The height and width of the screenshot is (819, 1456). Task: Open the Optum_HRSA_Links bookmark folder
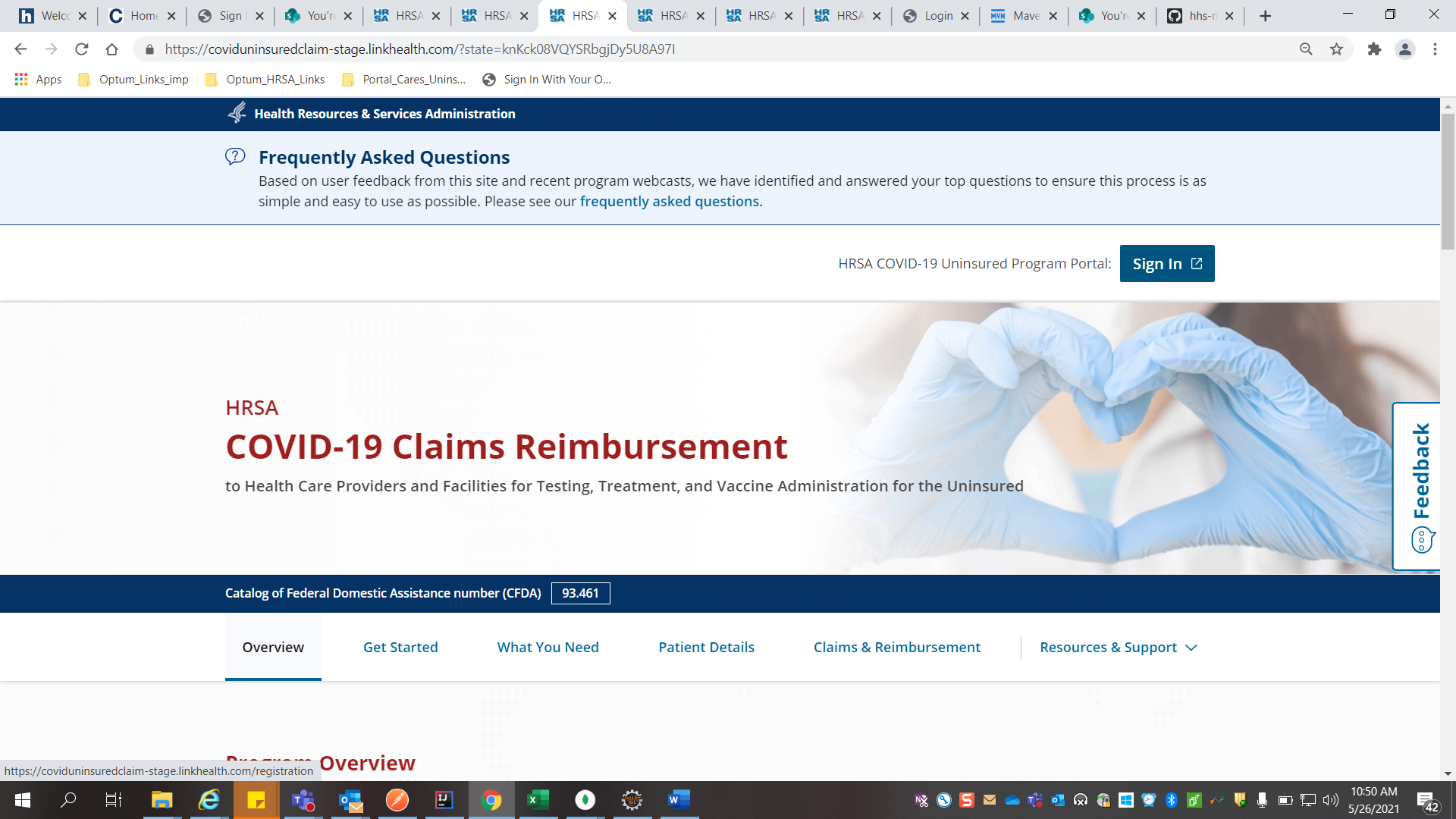click(265, 79)
